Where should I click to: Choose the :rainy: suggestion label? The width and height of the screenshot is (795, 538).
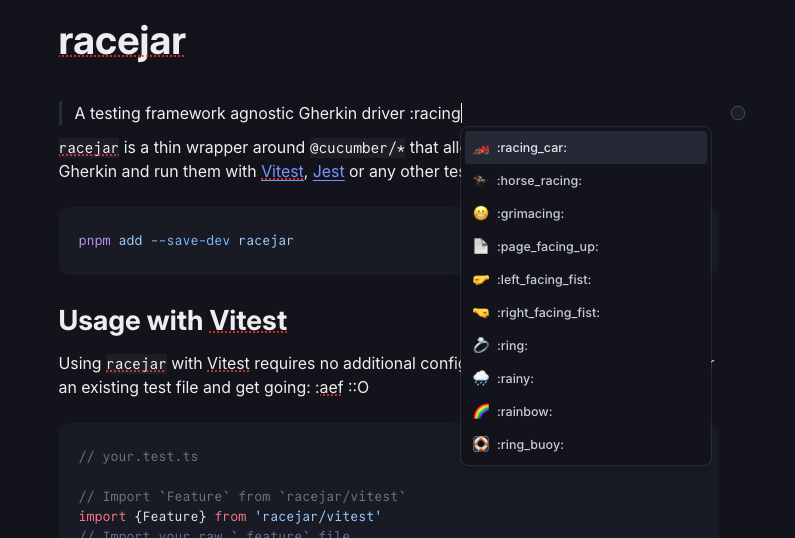point(515,378)
